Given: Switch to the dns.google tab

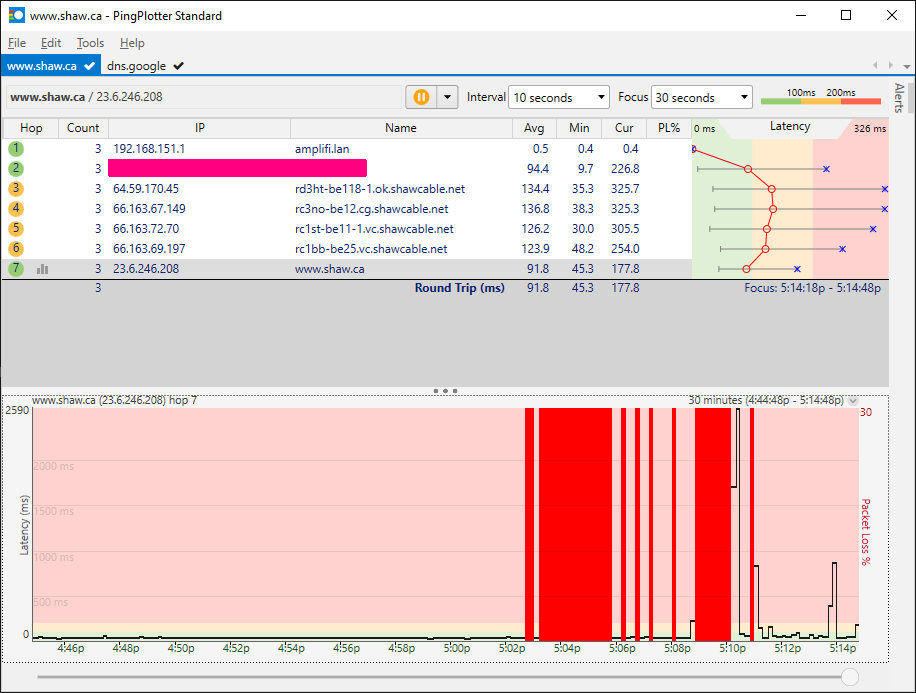Looking at the screenshot, I should (145, 66).
